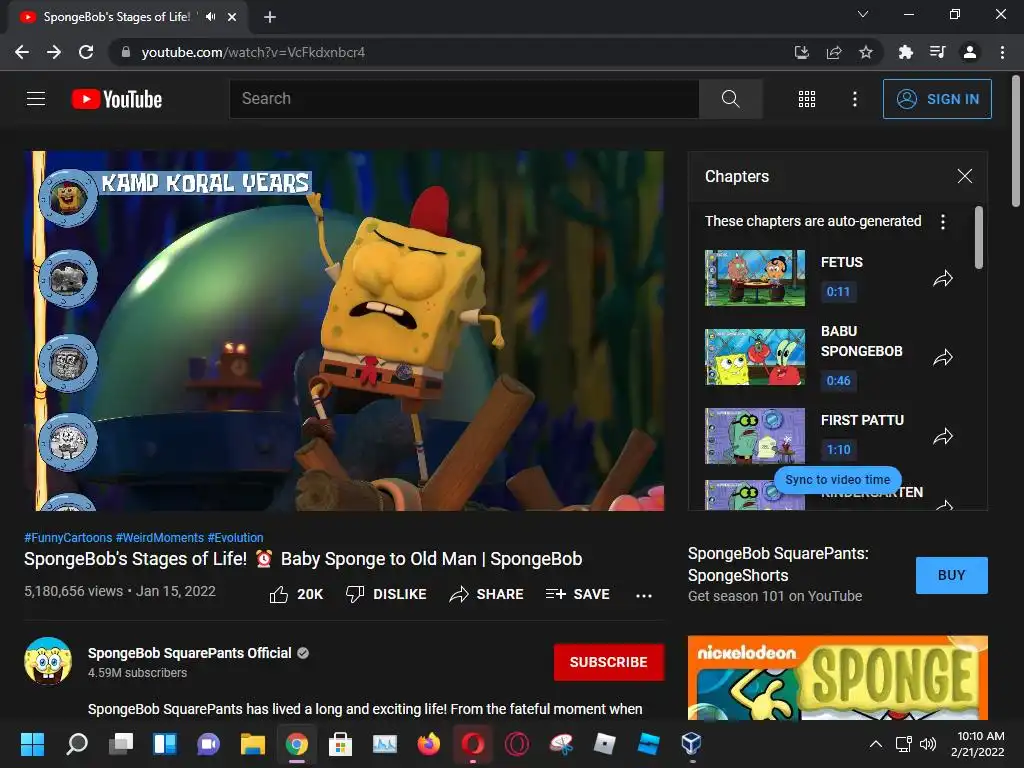Click BUY for SpongeShorts season
This screenshot has width=1024, height=768.
pyautogui.click(x=951, y=575)
